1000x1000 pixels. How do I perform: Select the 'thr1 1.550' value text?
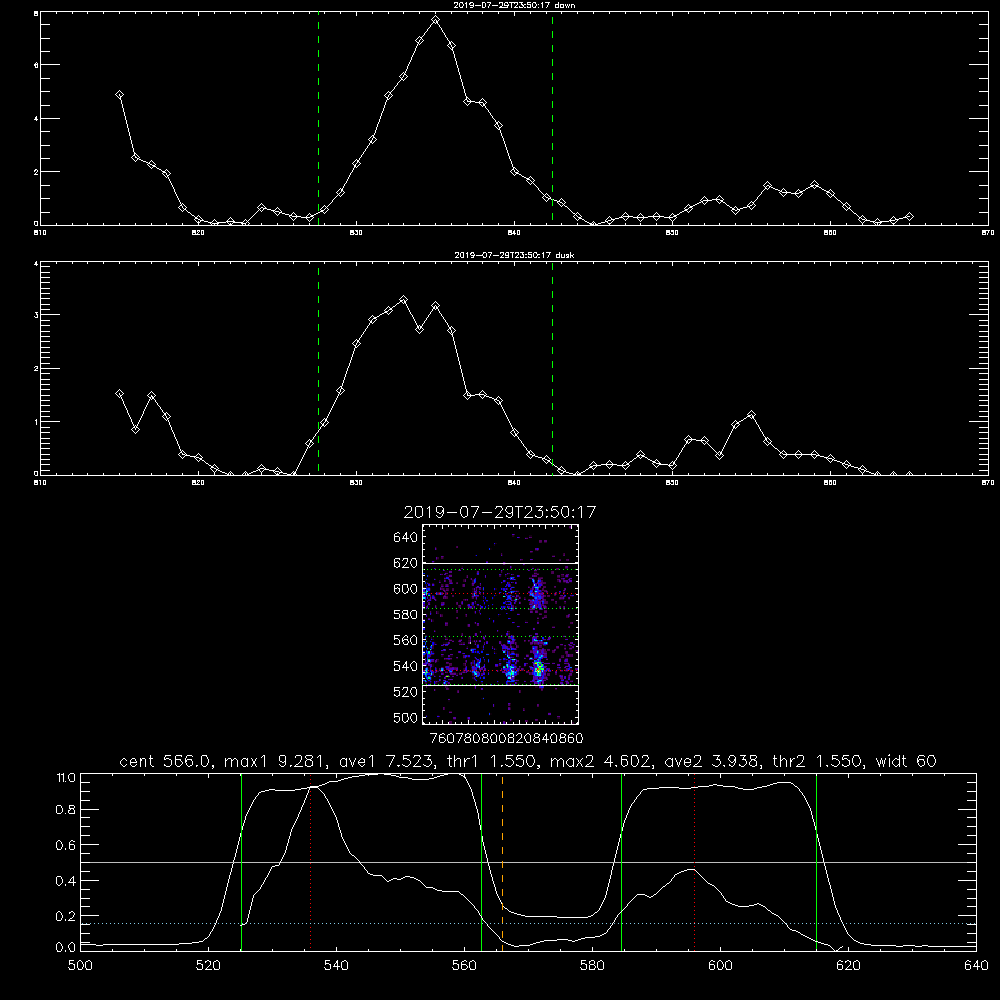tap(491, 761)
